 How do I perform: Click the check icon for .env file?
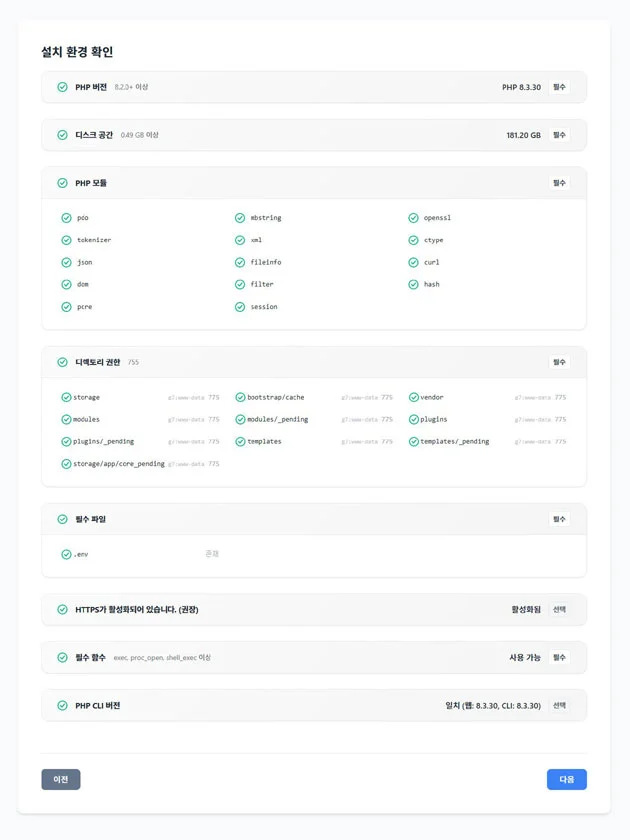66,554
